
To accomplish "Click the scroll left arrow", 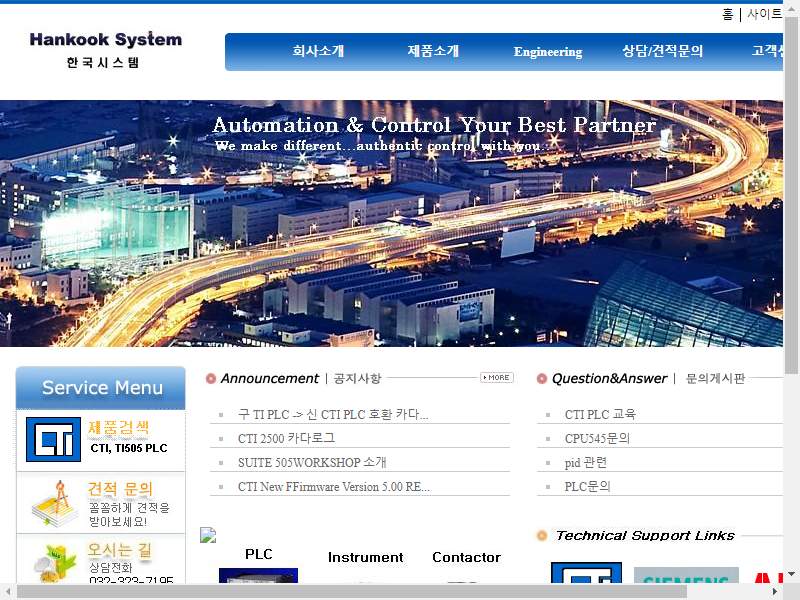I will tap(8, 592).
